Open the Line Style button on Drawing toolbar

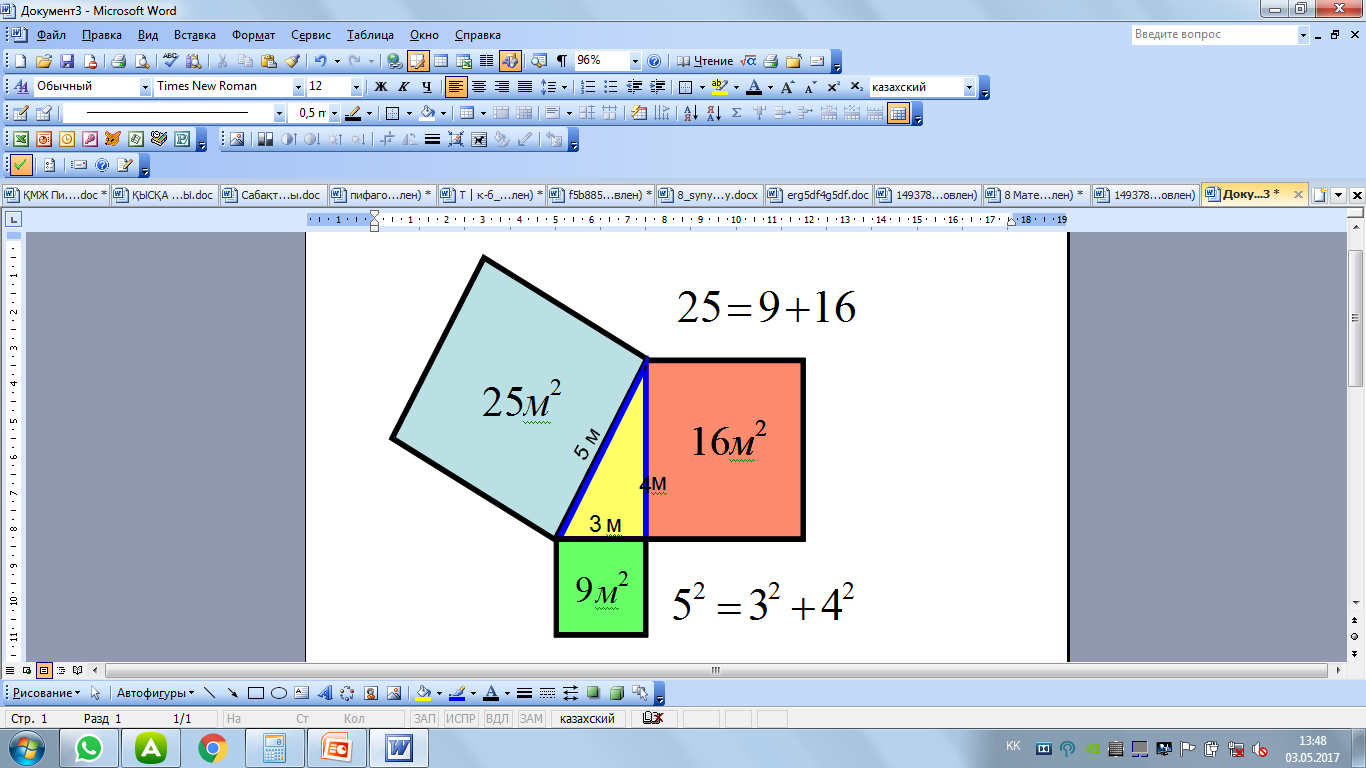tap(524, 692)
